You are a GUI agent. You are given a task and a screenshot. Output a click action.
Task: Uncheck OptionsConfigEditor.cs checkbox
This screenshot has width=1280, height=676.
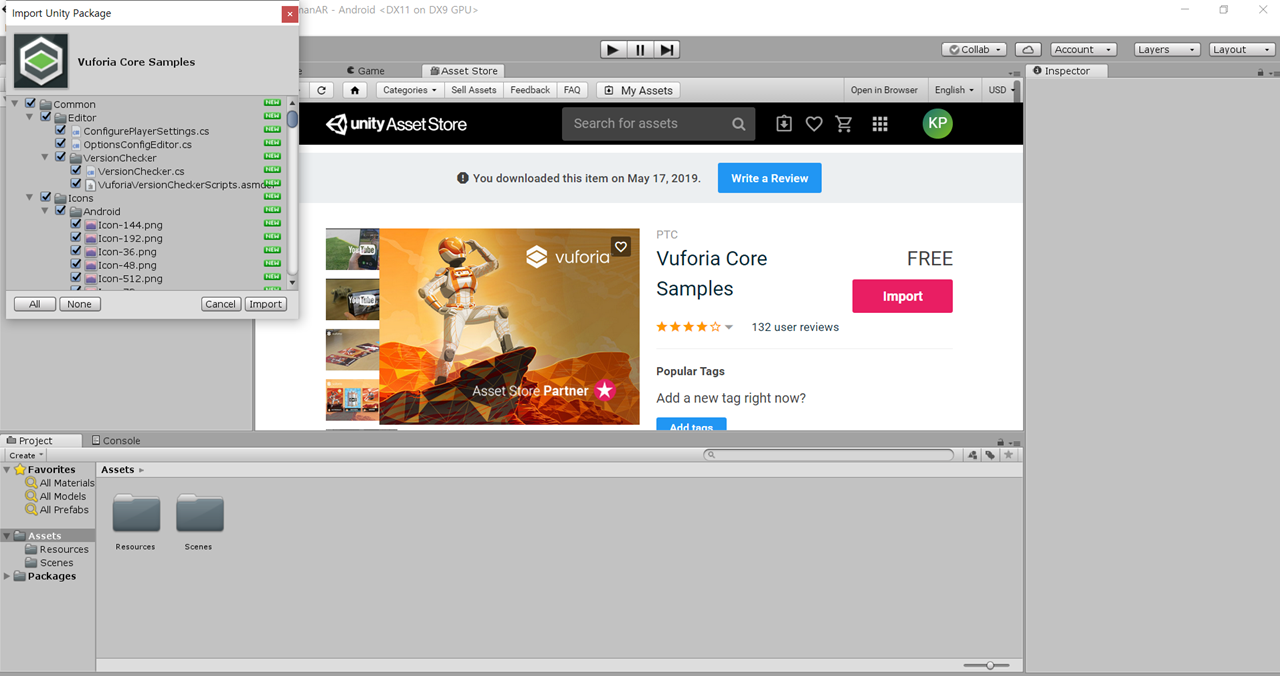coord(61,144)
